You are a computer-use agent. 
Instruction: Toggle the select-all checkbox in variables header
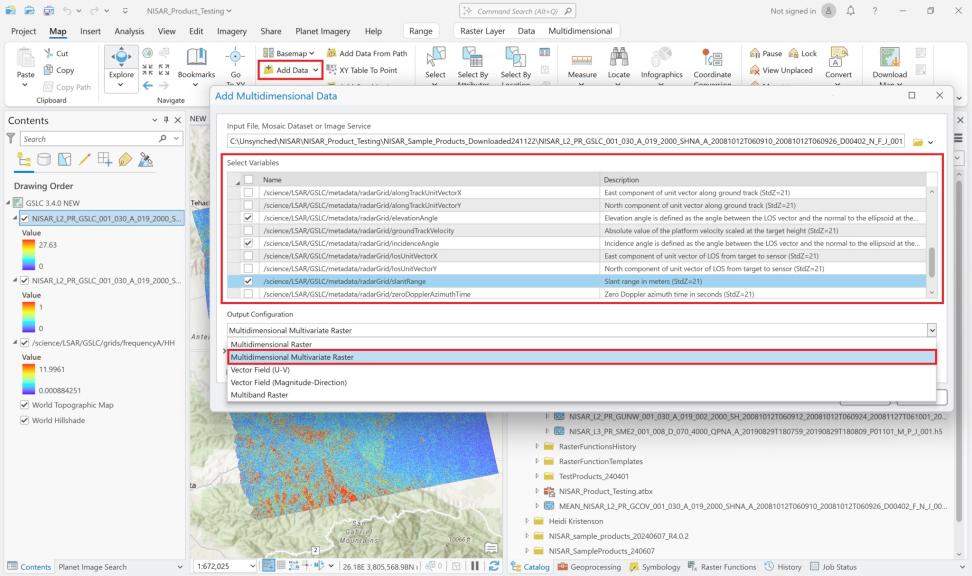(x=248, y=179)
